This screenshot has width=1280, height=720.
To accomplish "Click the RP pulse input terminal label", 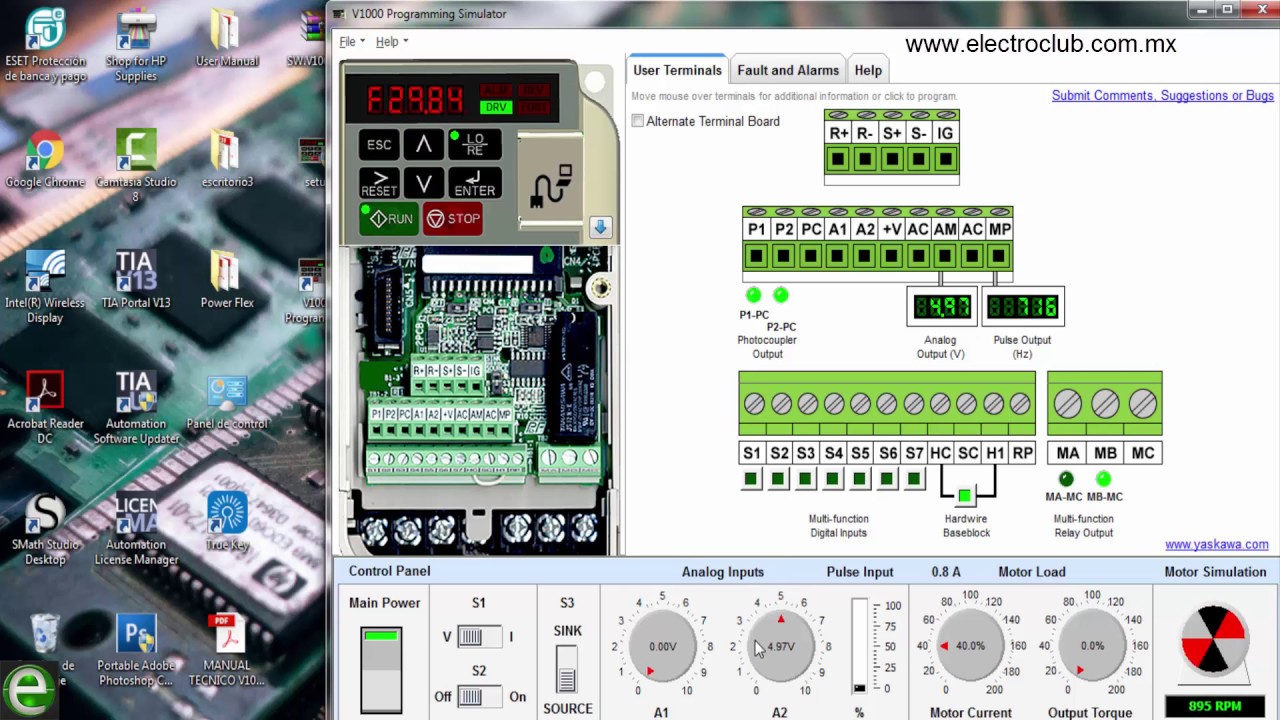I will coord(1022,453).
